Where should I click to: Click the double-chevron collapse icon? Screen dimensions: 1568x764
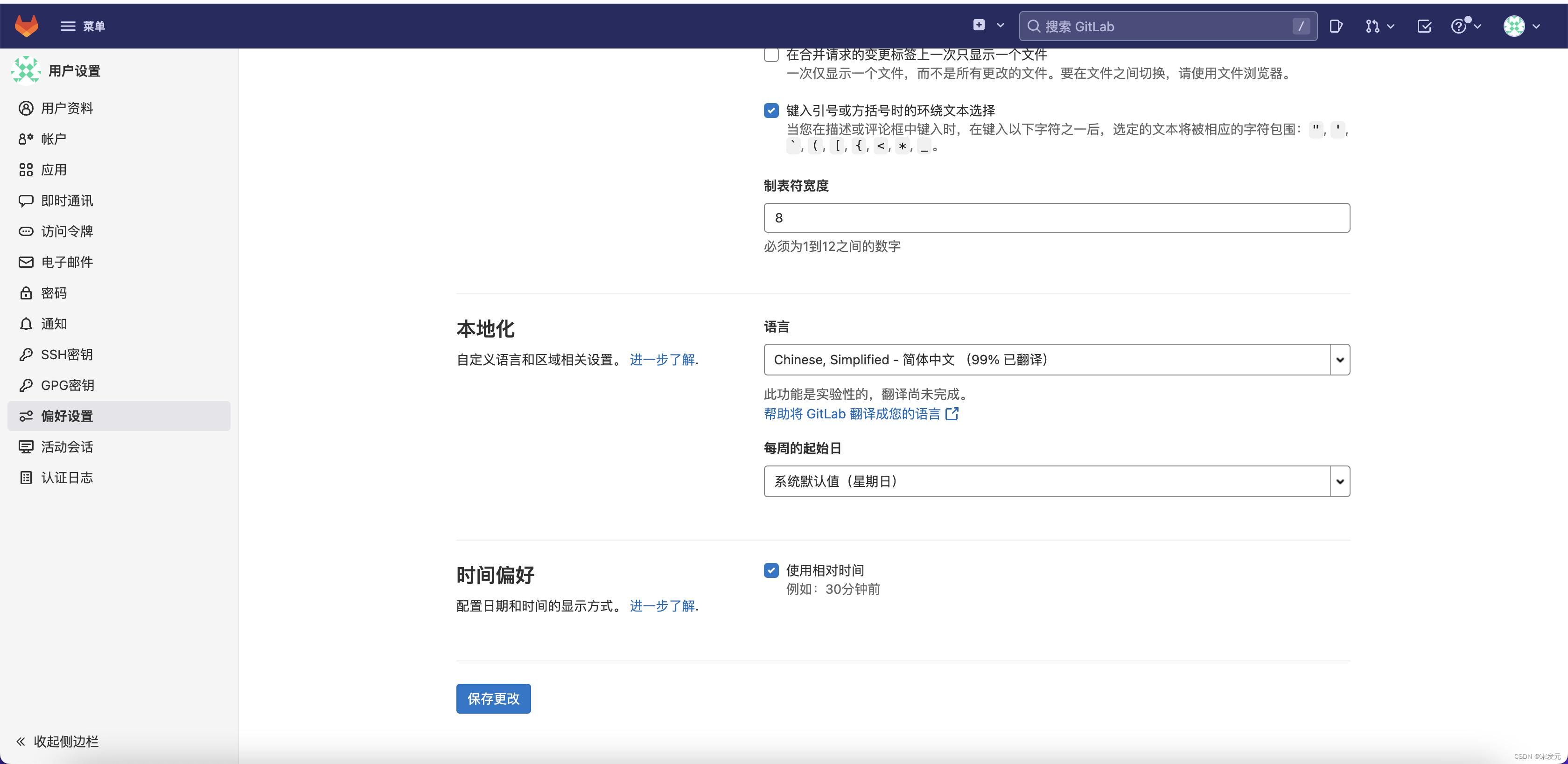[x=21, y=741]
